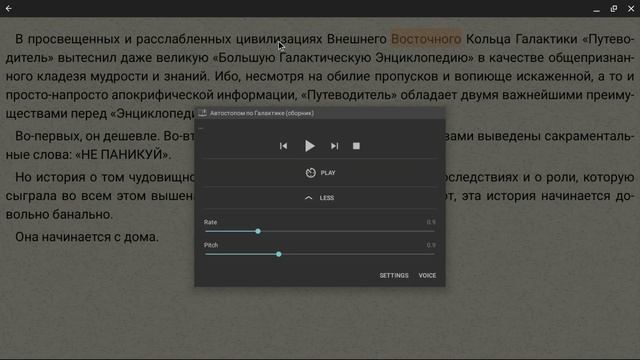This screenshot has height=360, width=640.
Task: Restore the reader window size
Action: click(614, 9)
